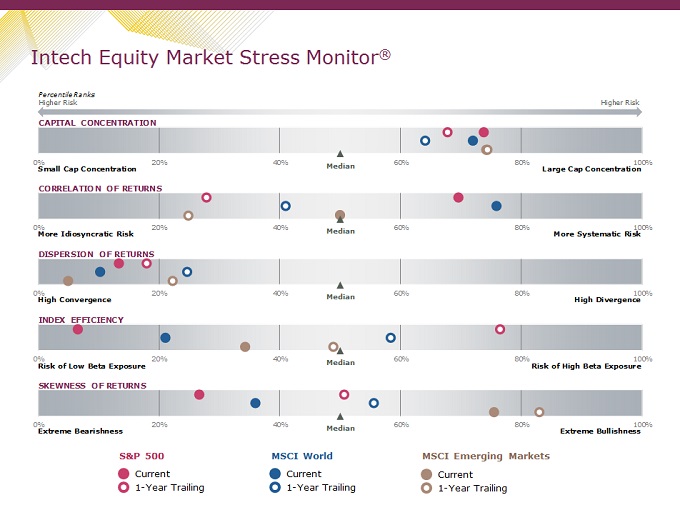Click the Capital Concentration section heading
Image resolution: width=680 pixels, height=510 pixels.
click(x=97, y=123)
